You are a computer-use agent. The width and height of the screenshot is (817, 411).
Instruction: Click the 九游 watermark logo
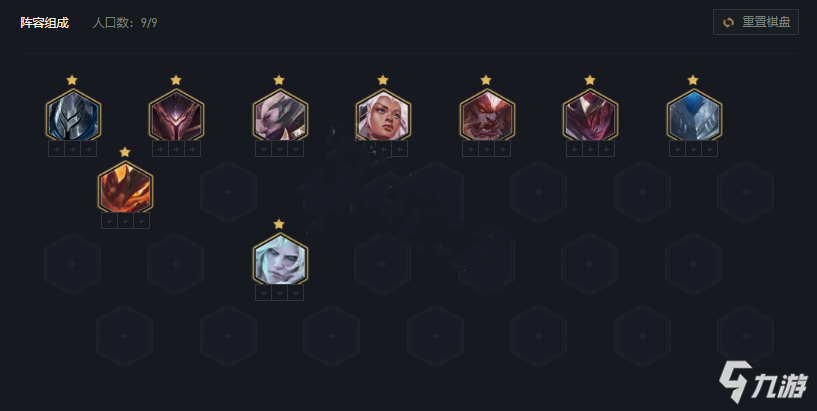[x=763, y=382]
